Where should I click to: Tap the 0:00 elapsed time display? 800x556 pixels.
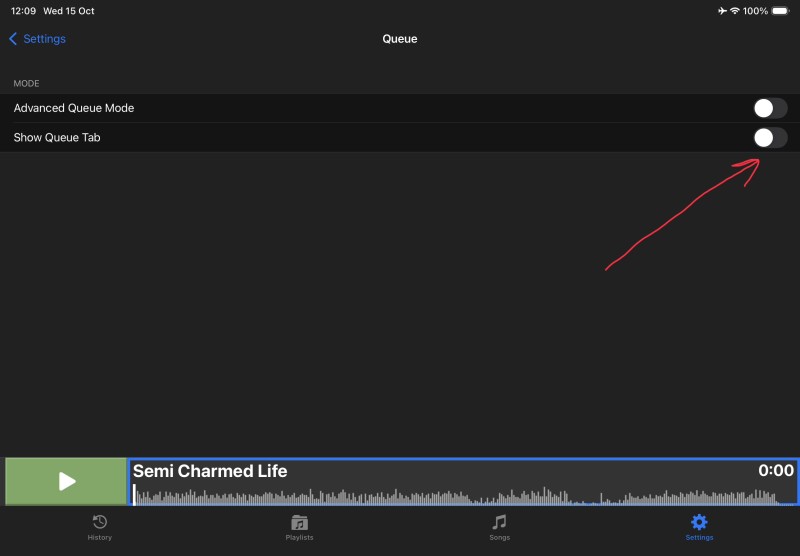point(775,471)
